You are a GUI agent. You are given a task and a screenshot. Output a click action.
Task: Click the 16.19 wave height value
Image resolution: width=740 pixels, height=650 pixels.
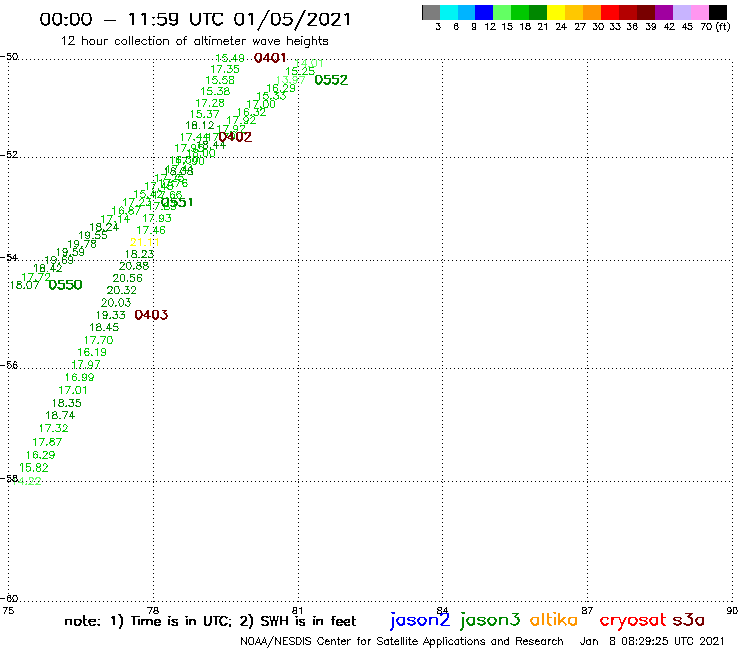[x=92, y=352]
